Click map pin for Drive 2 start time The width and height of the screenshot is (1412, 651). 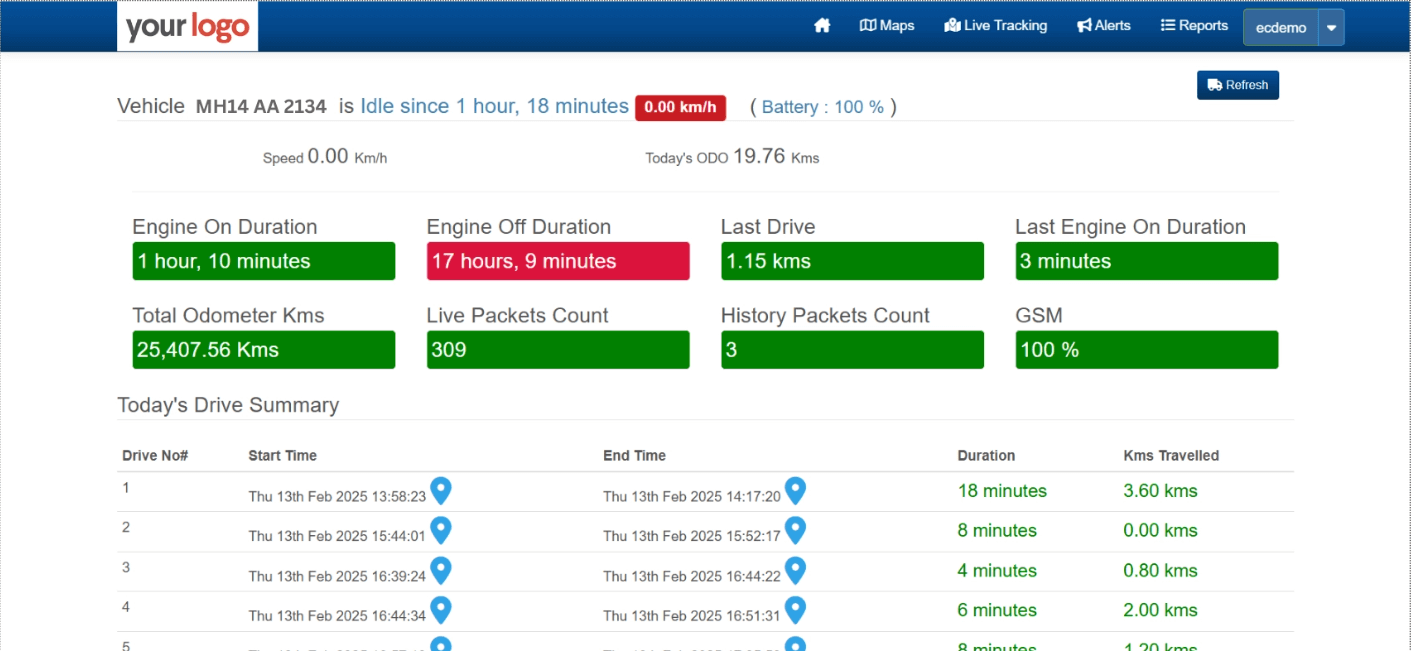[440, 530]
